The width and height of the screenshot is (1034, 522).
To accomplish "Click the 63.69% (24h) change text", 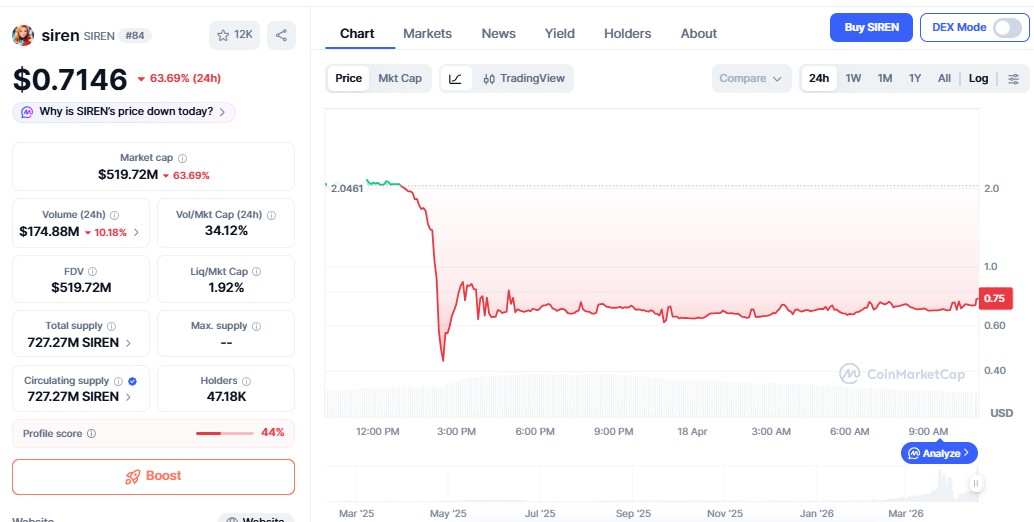I will [185, 78].
